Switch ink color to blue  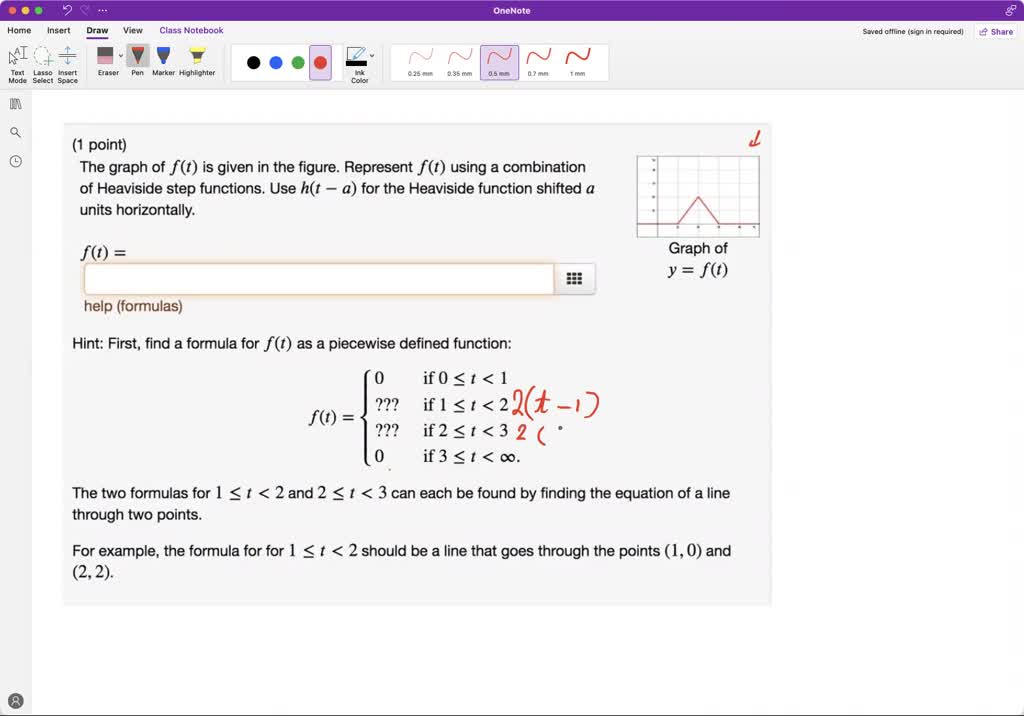tap(275, 62)
